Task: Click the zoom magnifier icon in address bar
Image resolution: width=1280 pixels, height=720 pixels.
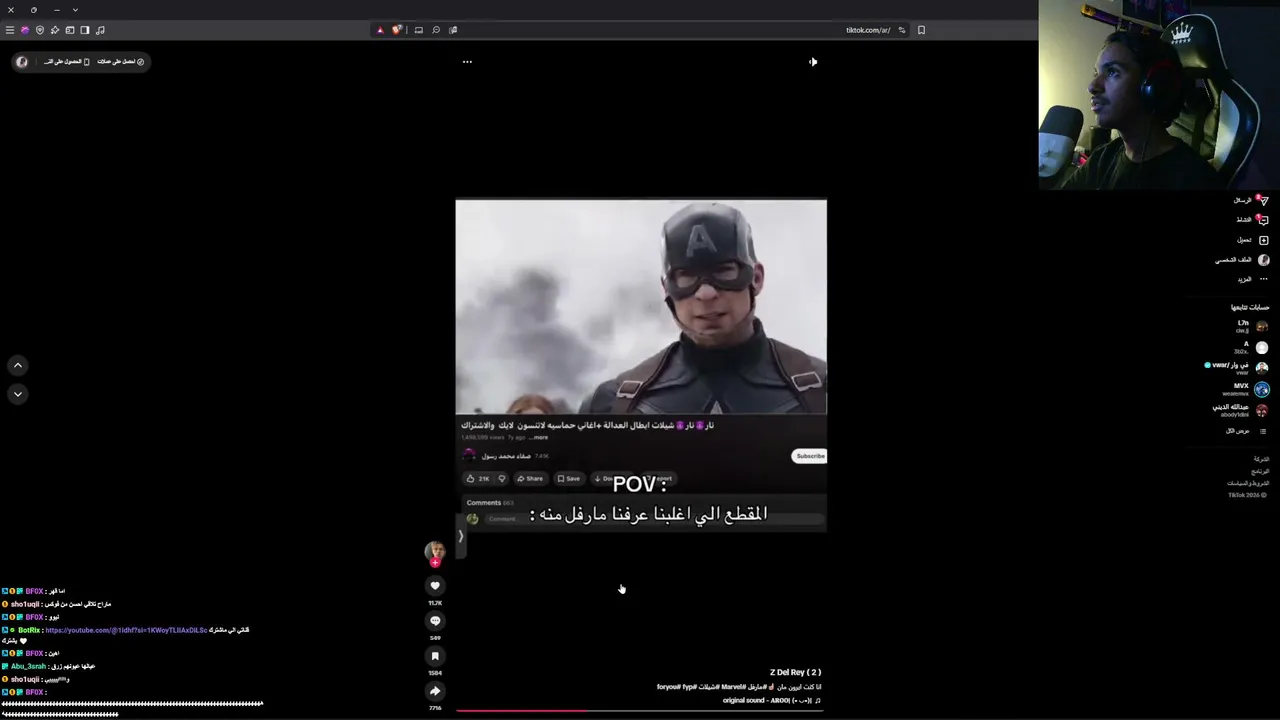Action: [x=436, y=30]
